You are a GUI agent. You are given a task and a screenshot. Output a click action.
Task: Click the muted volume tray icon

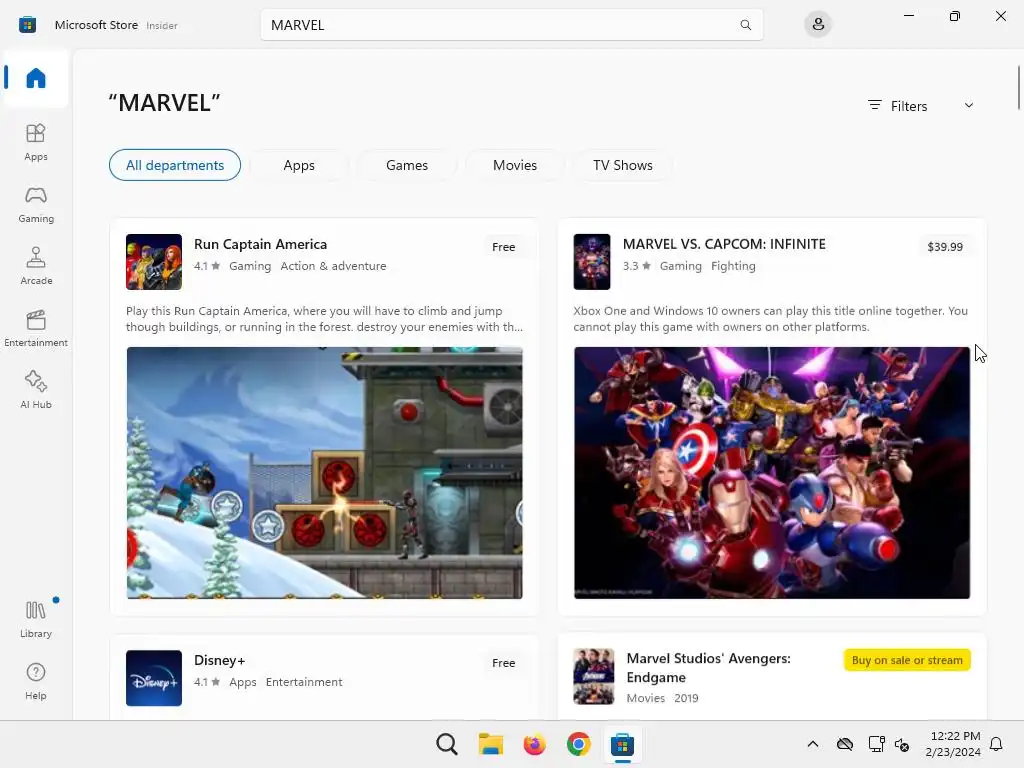coord(902,744)
